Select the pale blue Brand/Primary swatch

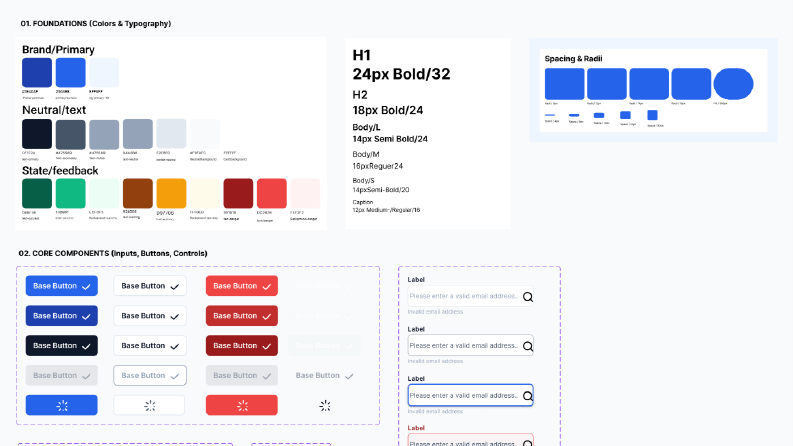pyautogui.click(x=104, y=72)
